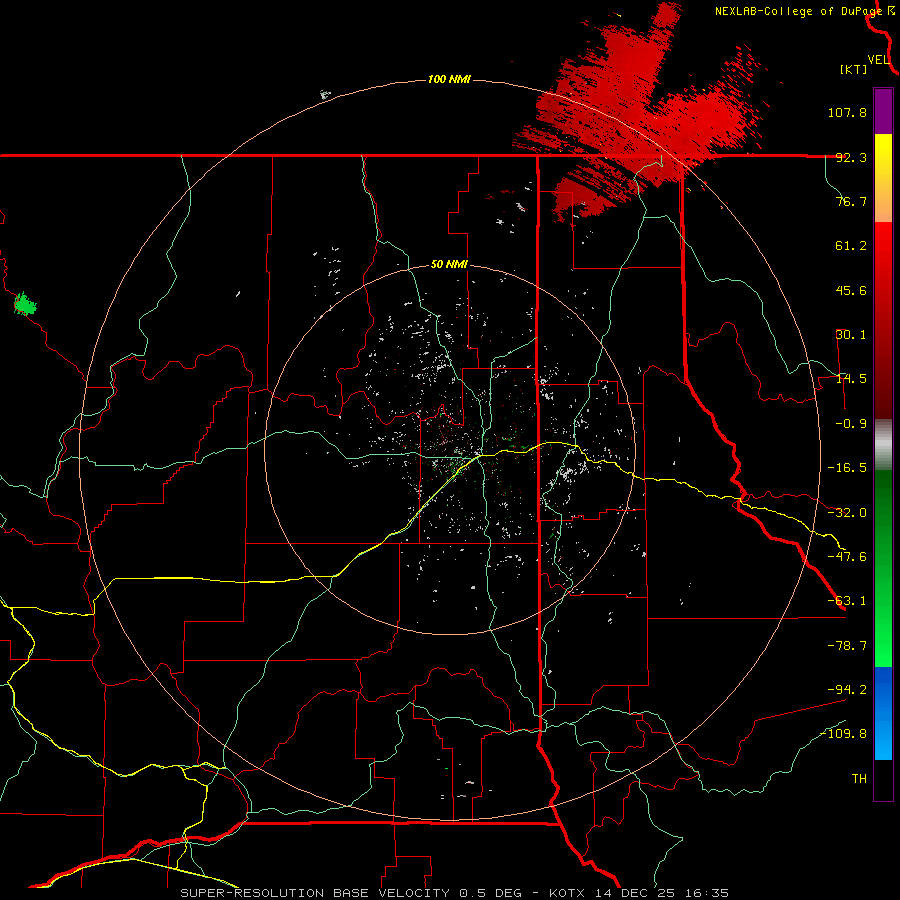The image size is (900, 900).
Task: Click the 45.6 legend value
Action: (851, 290)
